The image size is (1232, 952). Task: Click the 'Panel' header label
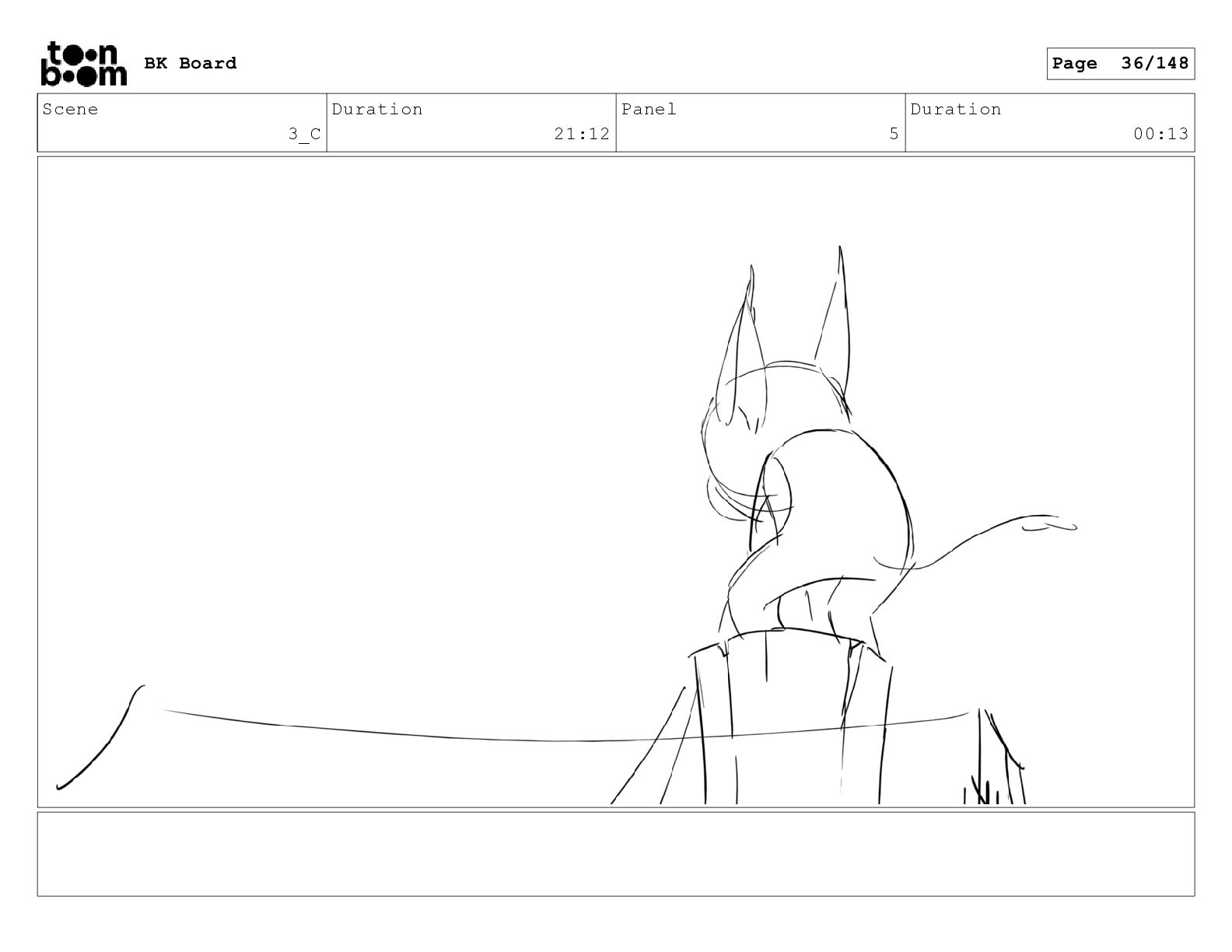(649, 109)
